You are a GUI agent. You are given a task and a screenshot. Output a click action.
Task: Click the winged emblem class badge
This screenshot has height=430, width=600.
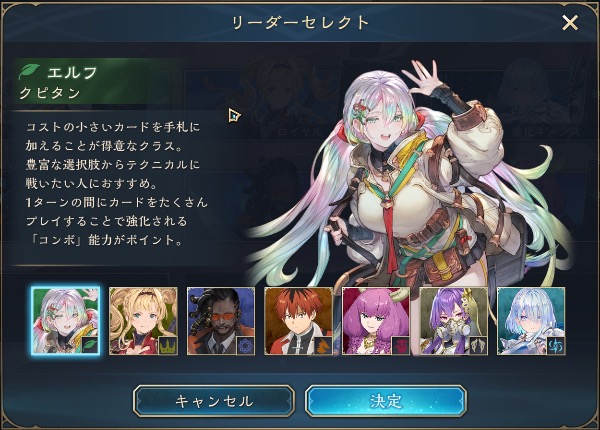479,346
